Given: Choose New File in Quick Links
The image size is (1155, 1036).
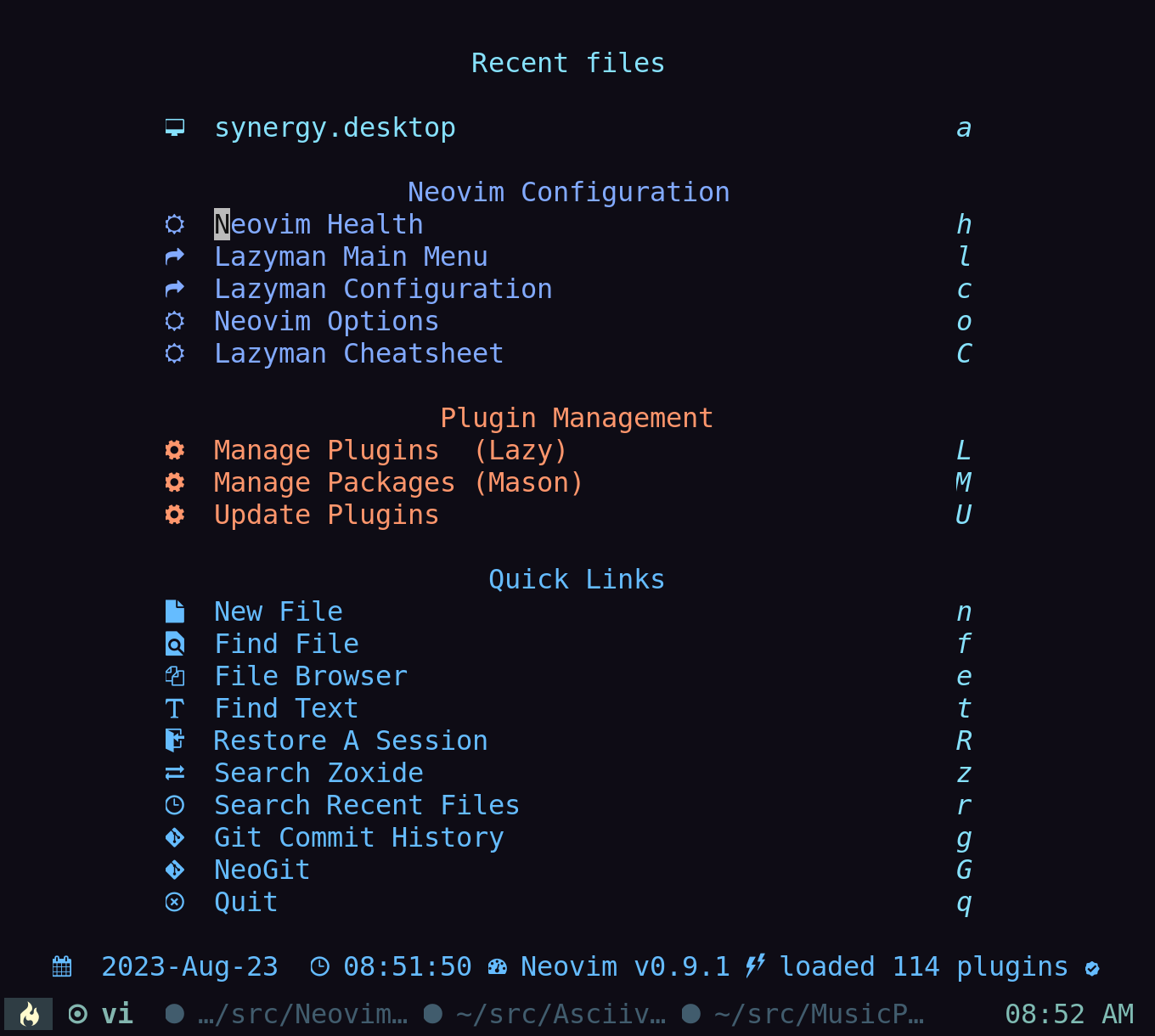Looking at the screenshot, I should 279,611.
